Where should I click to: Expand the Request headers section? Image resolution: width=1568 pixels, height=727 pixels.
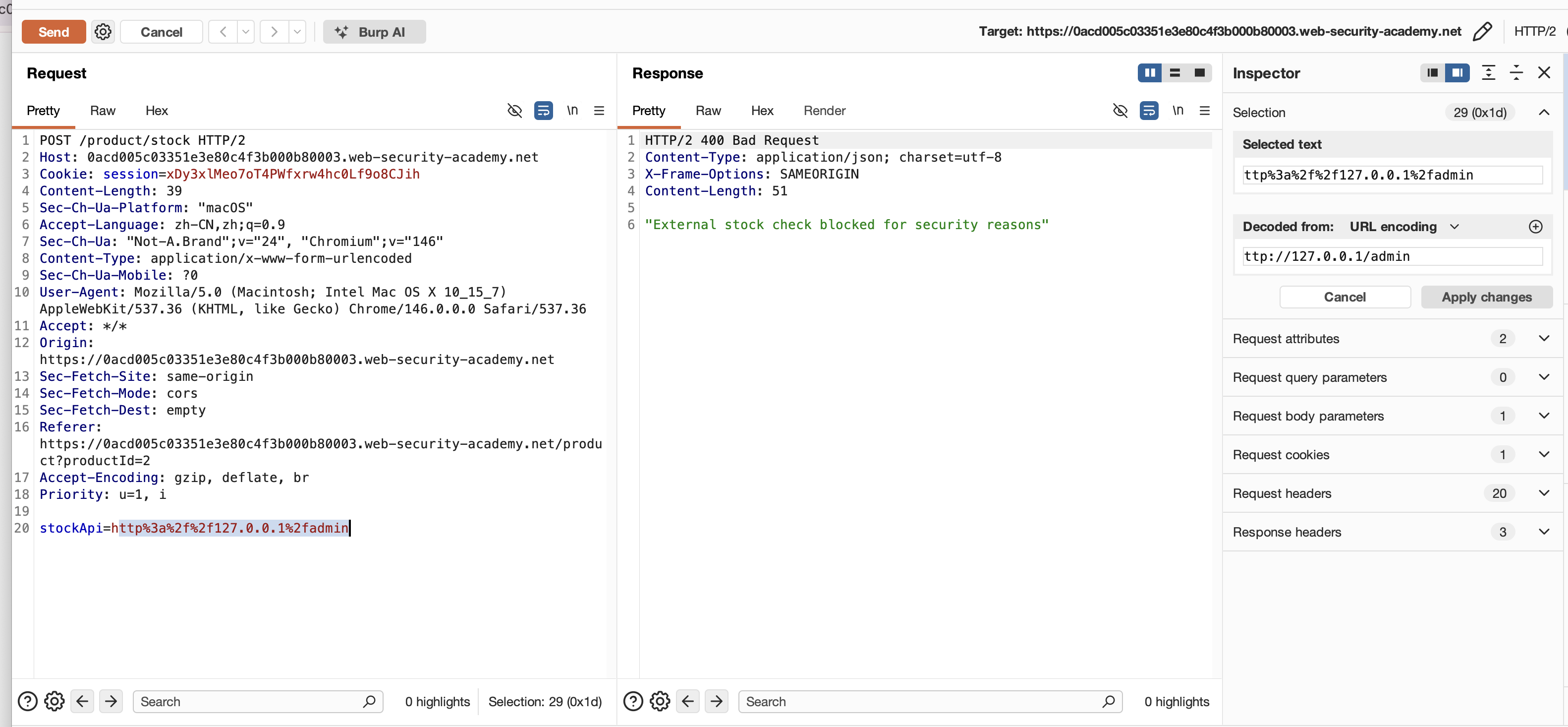[x=1544, y=493]
